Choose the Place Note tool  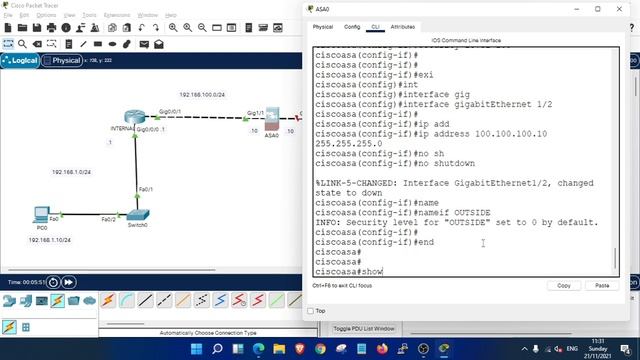click(x=69, y=44)
